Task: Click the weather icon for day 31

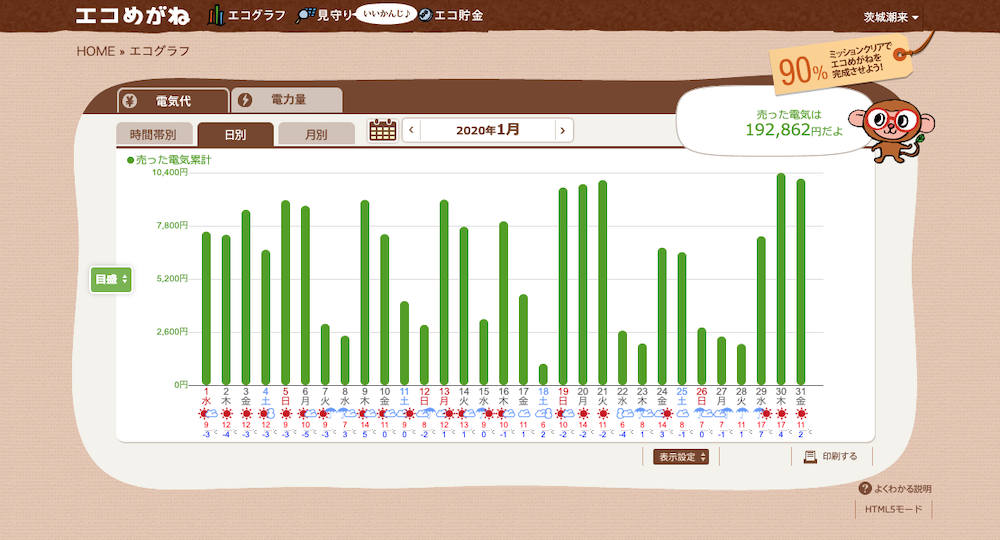Action: click(801, 413)
